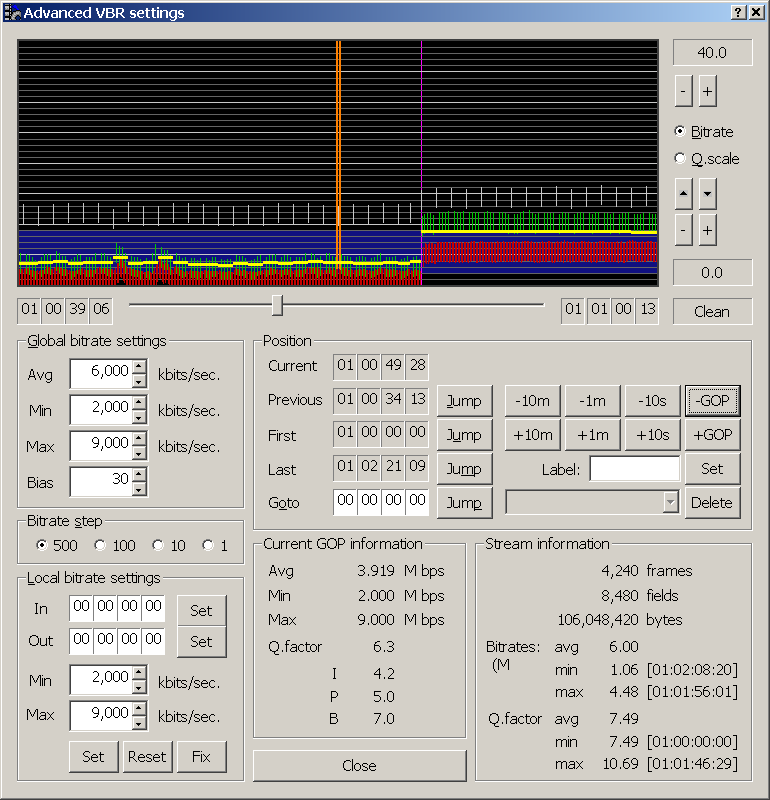Image resolution: width=770 pixels, height=800 pixels.
Task: Click the global Max bitrate field
Action: 101,446
